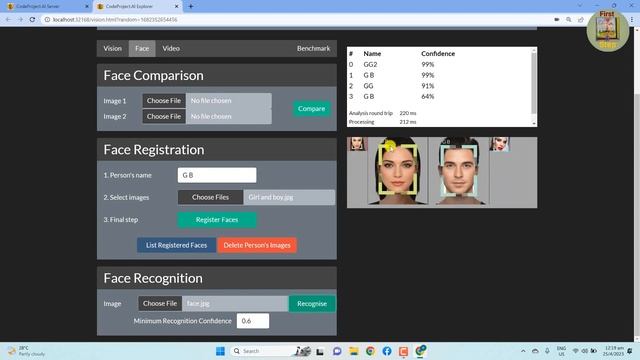Open the active Chrome profile taskbar icon
The height and width of the screenshot is (360, 640).
[420, 351]
